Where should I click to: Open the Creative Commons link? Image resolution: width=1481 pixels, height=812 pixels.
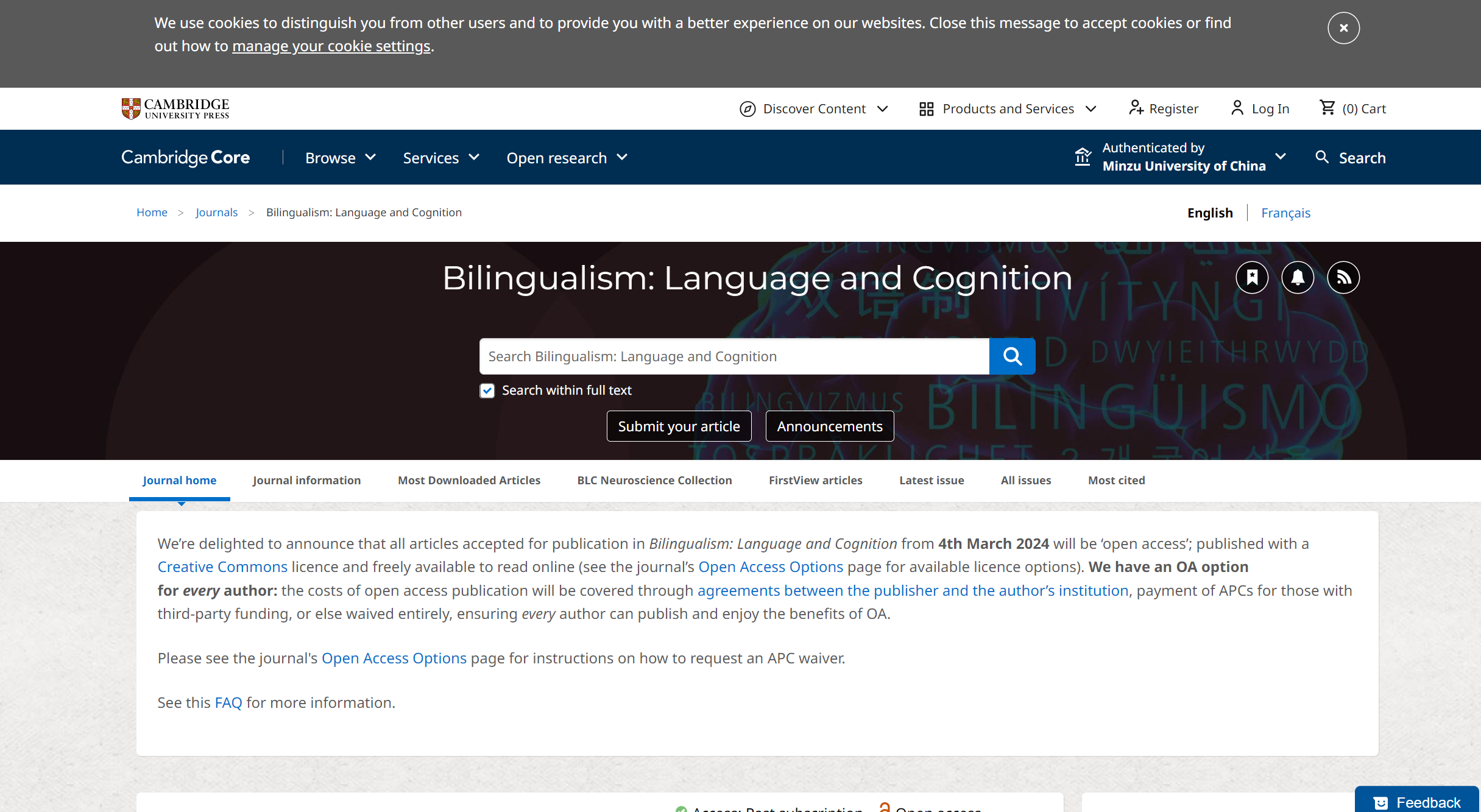(222, 567)
